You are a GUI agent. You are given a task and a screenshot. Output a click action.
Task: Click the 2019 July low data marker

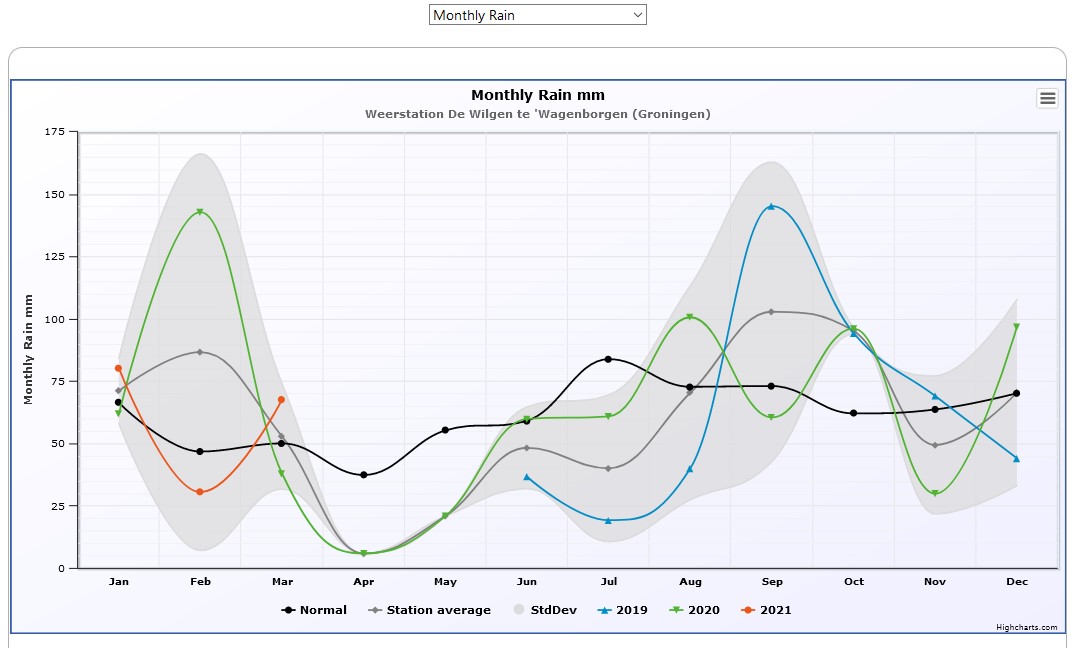tap(608, 520)
